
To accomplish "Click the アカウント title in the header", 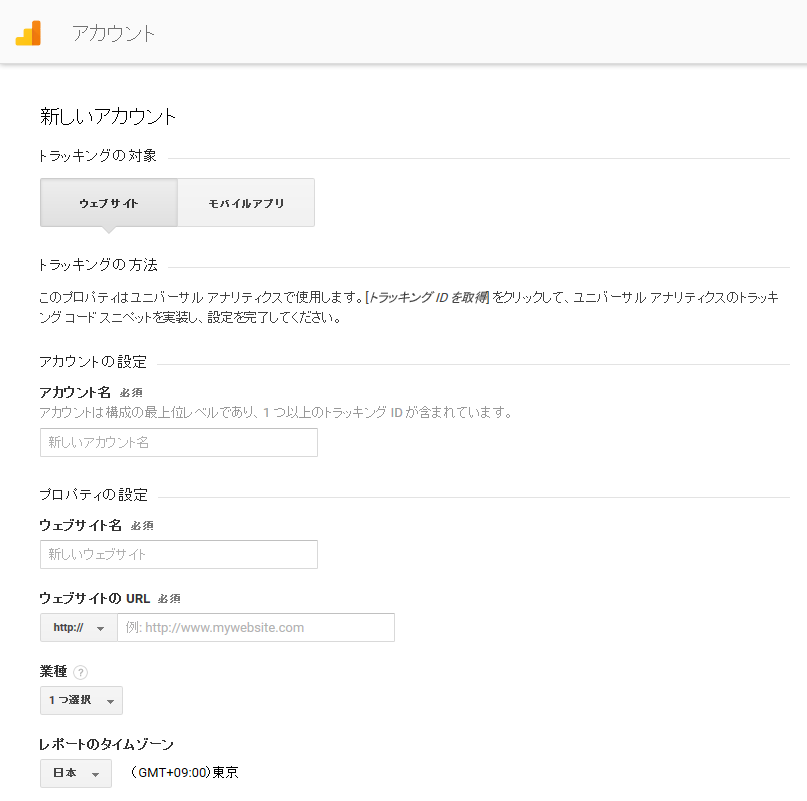I will point(113,33).
